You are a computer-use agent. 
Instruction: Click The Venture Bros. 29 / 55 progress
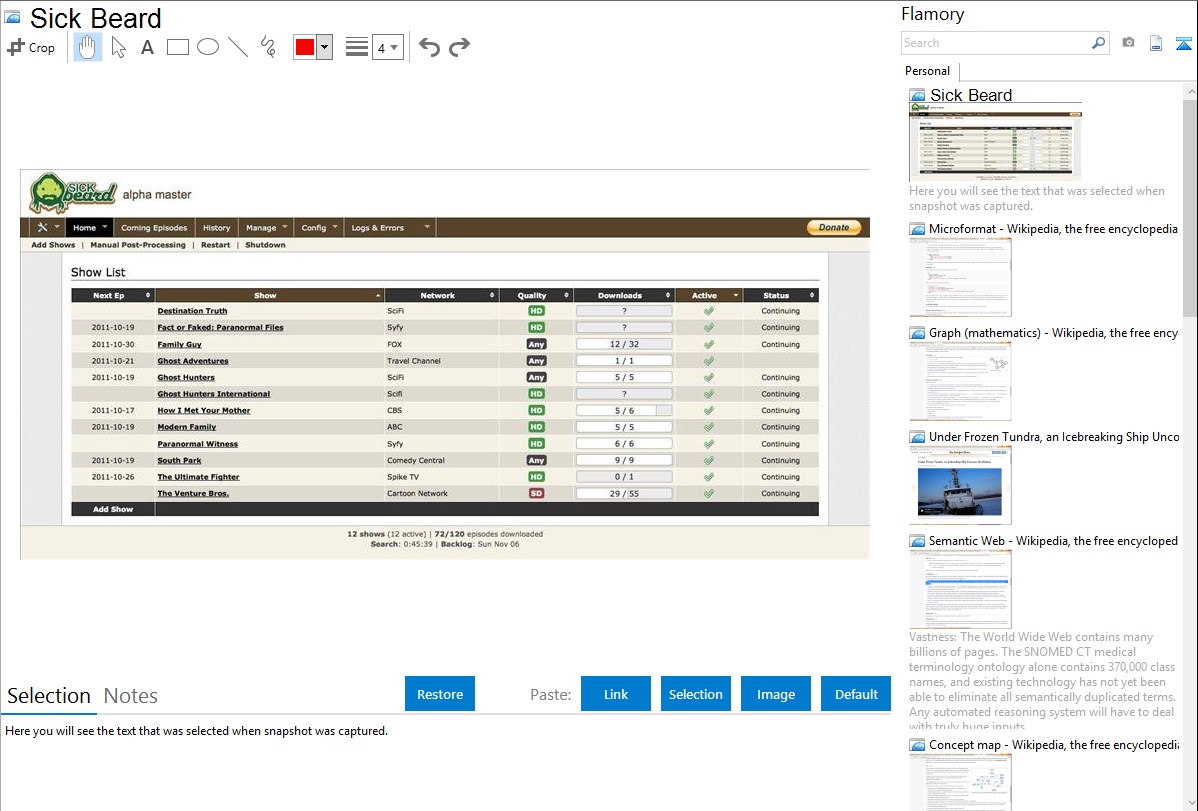point(624,494)
